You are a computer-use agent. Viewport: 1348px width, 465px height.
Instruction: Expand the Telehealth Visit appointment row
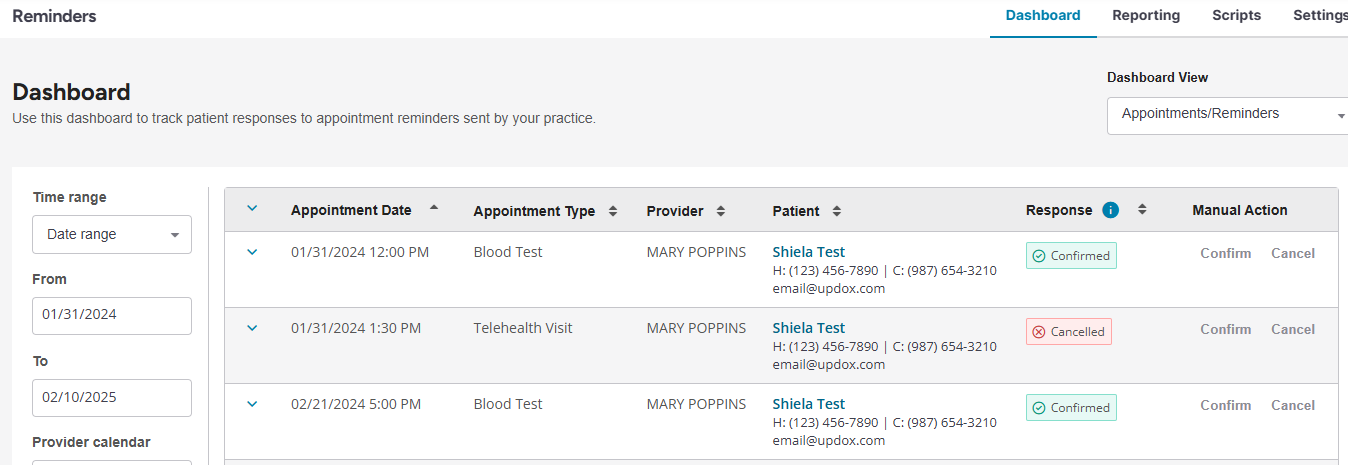(x=252, y=328)
